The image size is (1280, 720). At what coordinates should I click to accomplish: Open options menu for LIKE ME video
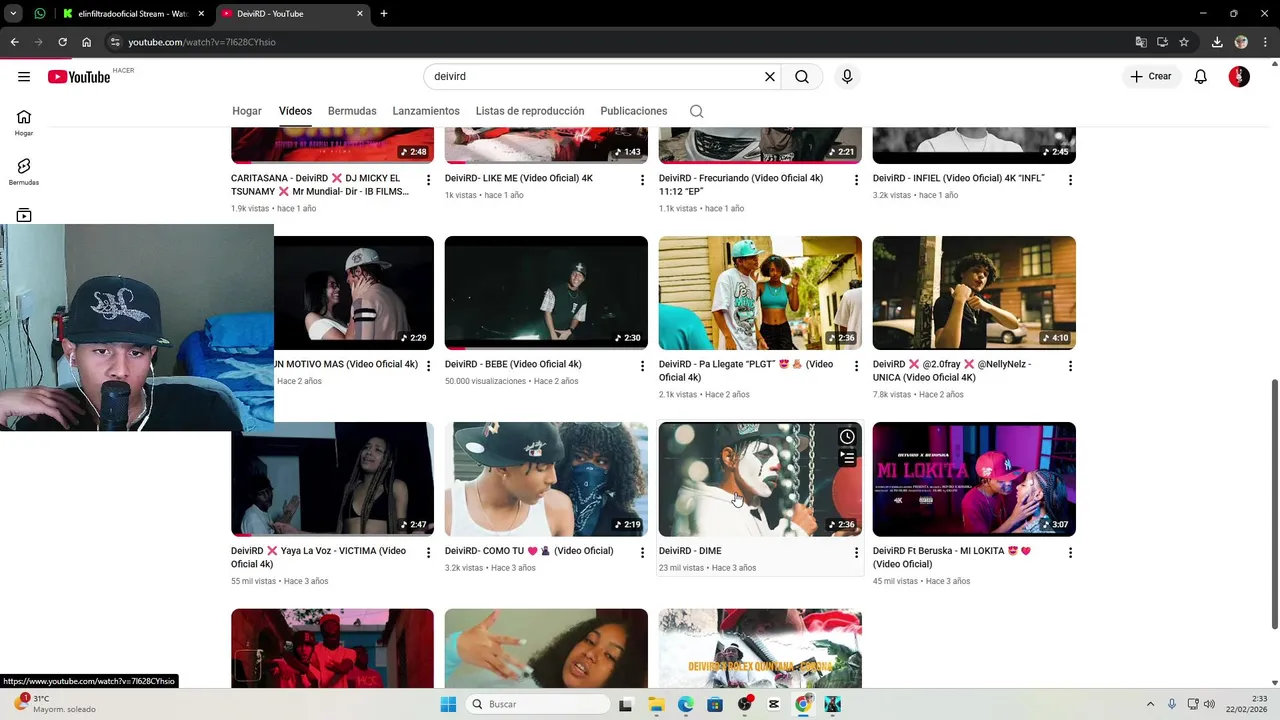pyautogui.click(x=642, y=180)
